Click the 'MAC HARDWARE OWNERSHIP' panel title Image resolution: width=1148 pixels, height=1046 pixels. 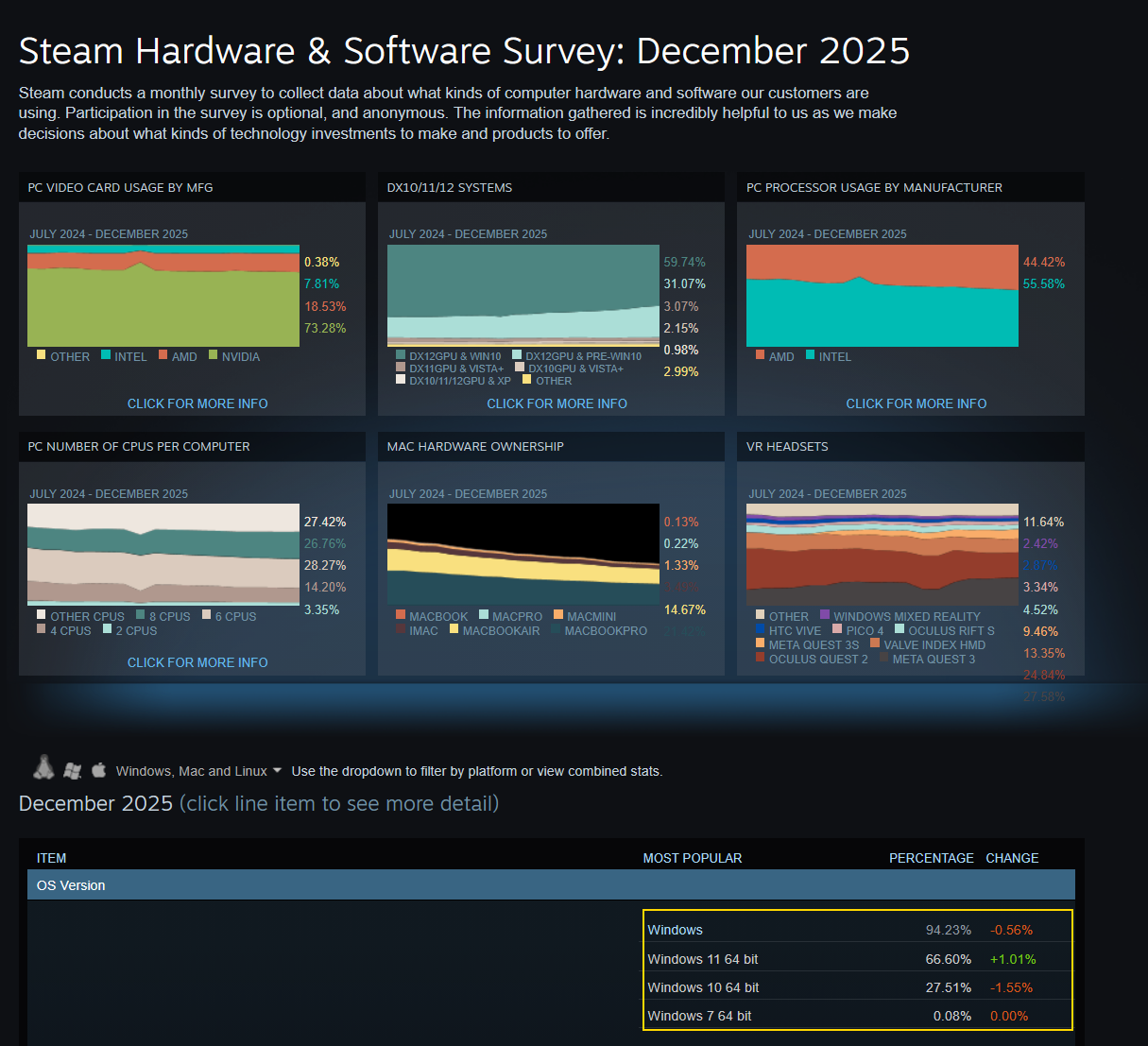pyautogui.click(x=475, y=446)
